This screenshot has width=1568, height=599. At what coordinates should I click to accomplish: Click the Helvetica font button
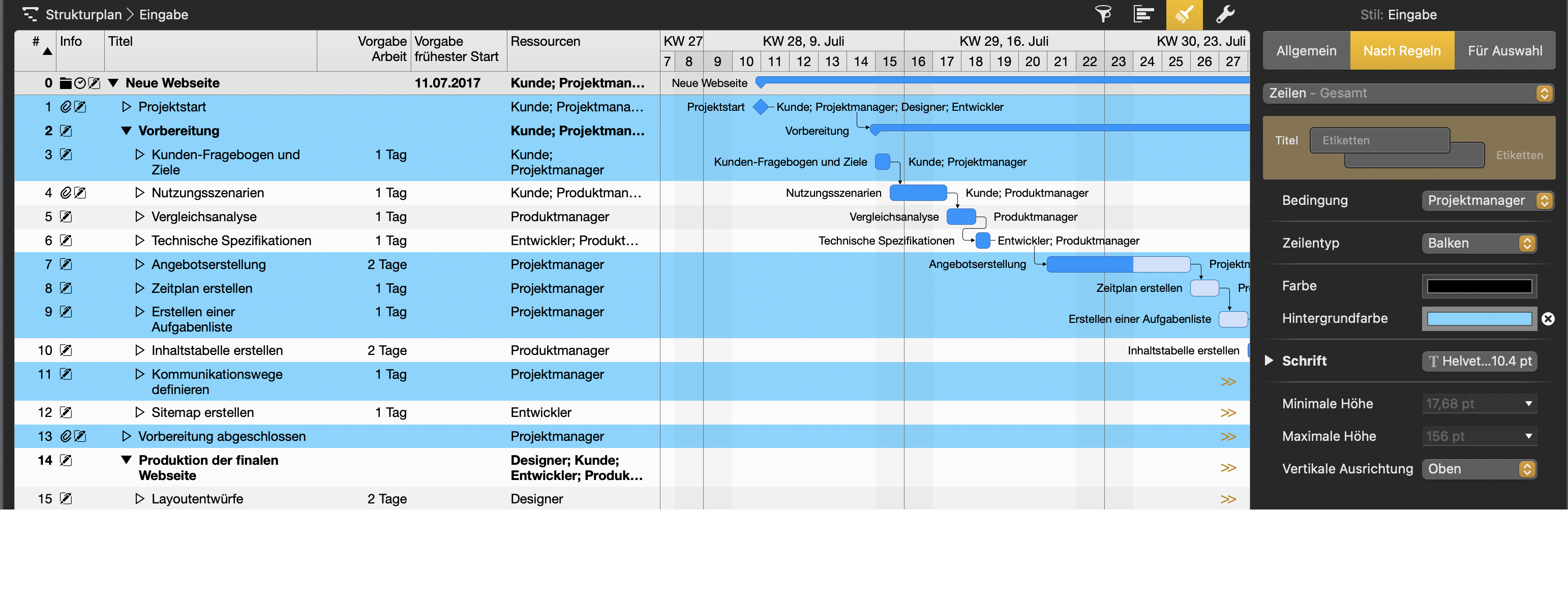(x=1479, y=361)
